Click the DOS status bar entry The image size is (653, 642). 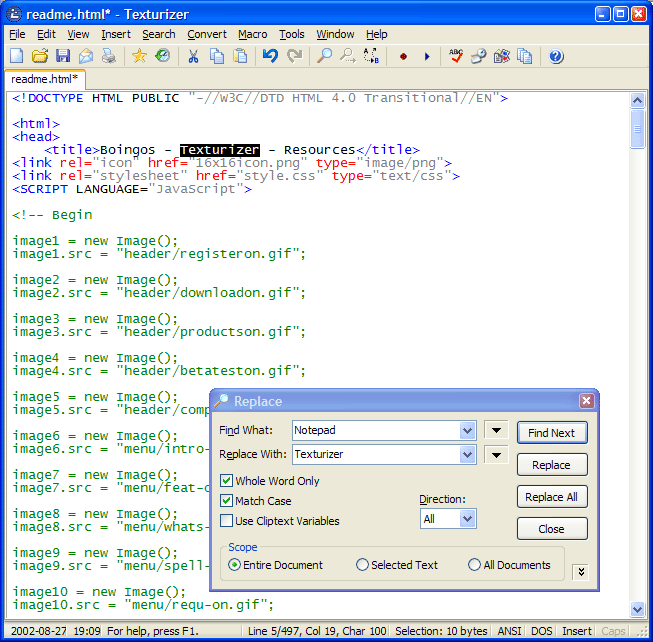(541, 632)
